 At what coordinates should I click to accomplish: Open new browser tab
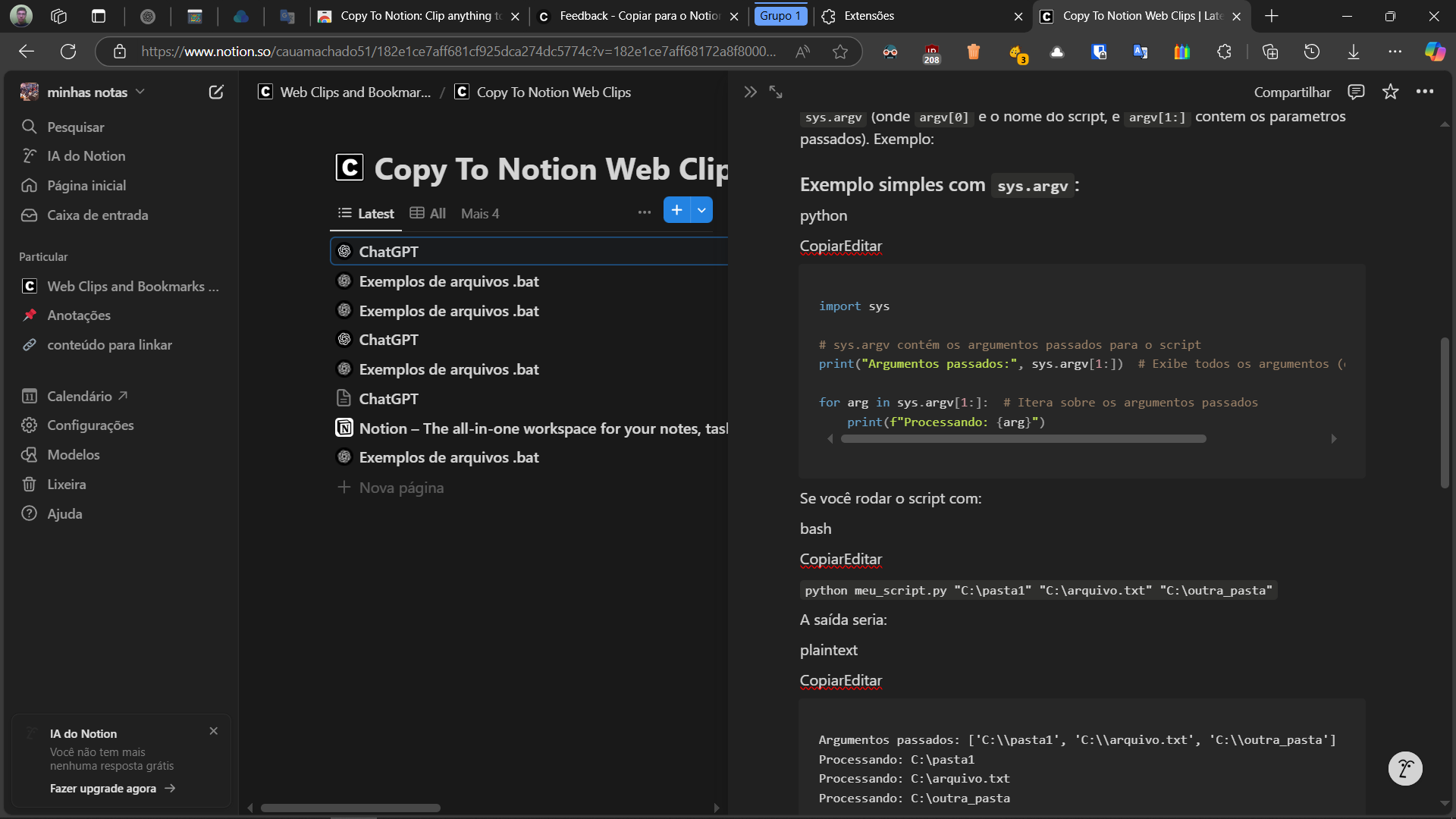[1272, 16]
